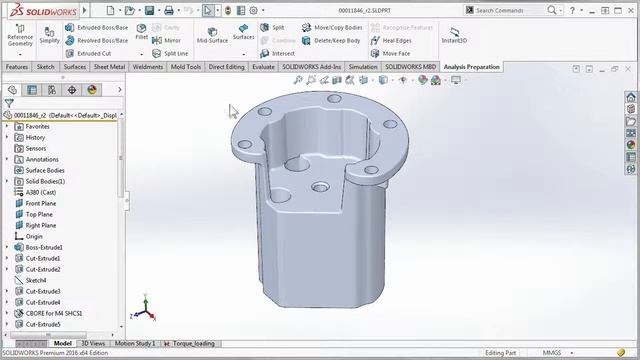
Task: Open the Sheet Metal tab
Action: pos(109,67)
